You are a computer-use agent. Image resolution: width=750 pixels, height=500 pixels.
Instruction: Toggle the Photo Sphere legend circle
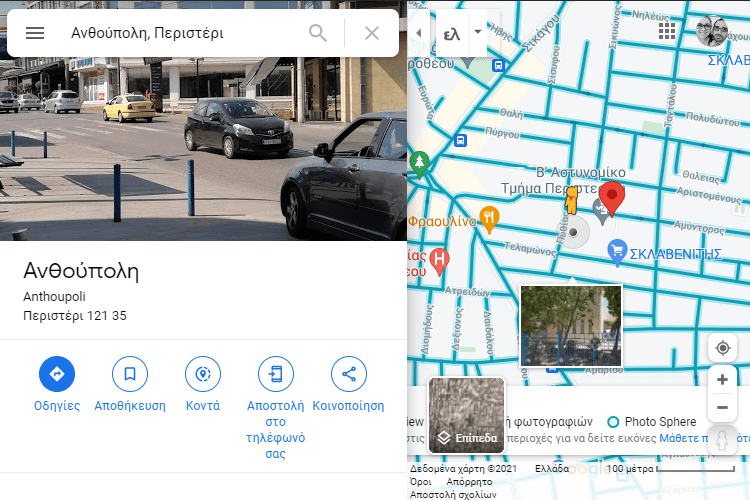pos(613,422)
